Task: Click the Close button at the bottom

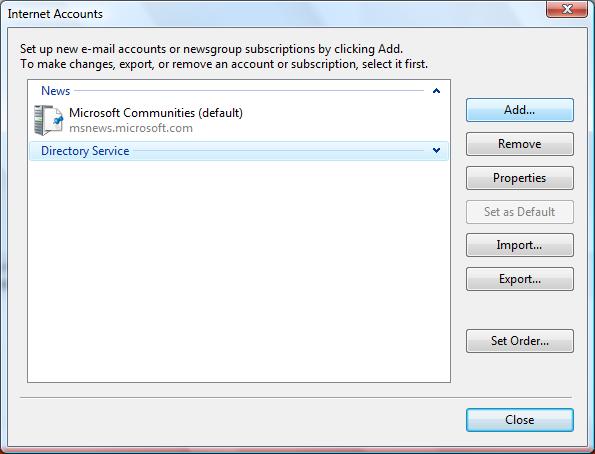Action: pos(519,420)
